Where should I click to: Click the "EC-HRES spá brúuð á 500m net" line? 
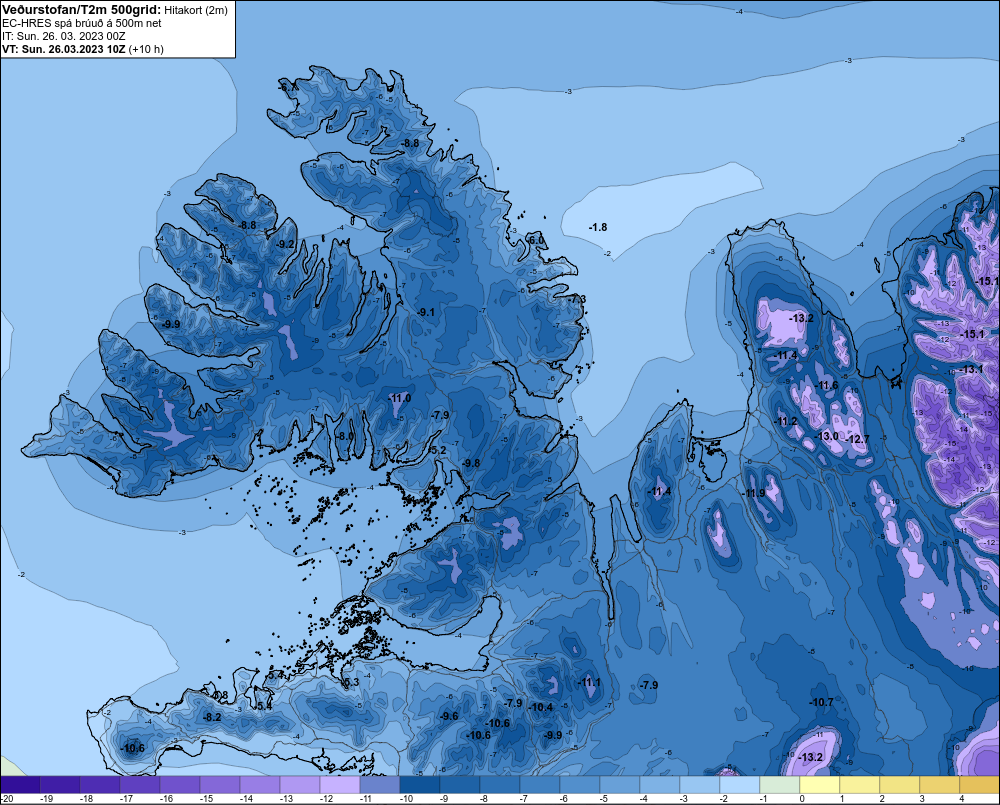pyautogui.click(x=82, y=23)
